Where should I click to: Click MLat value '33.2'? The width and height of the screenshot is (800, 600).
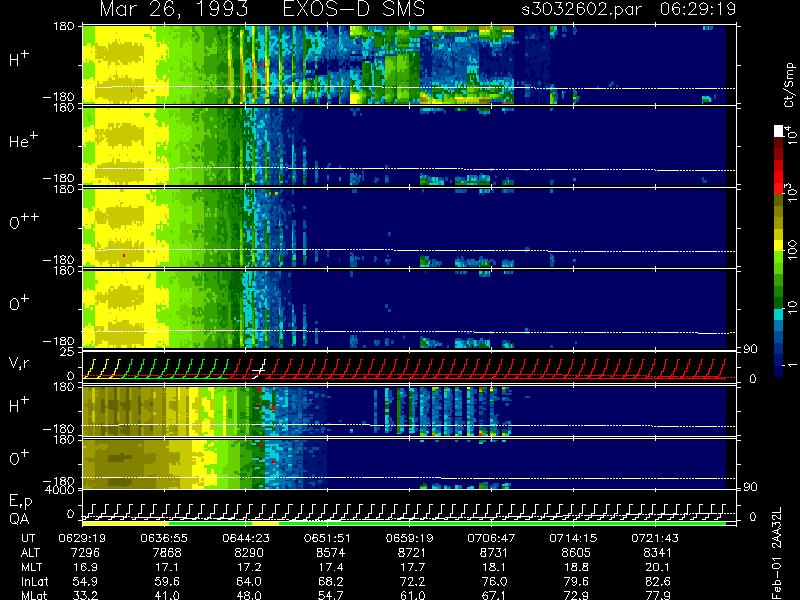(x=85, y=595)
